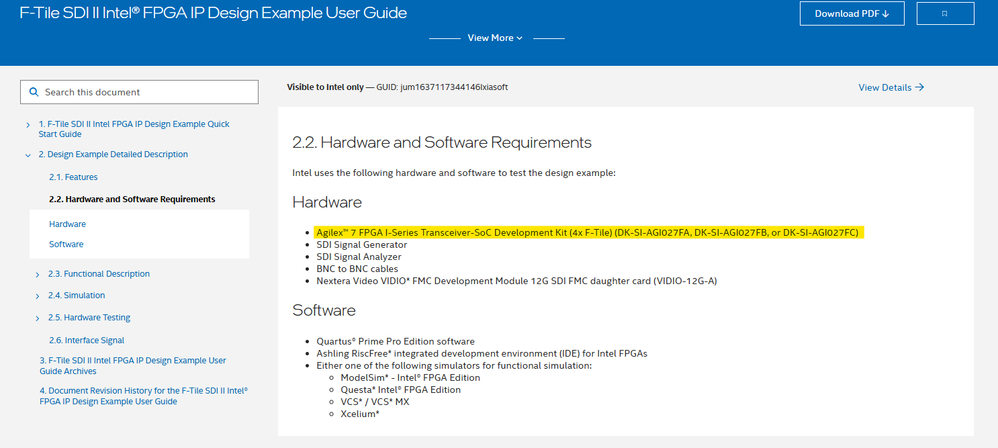Click the simulators for functional simulation line
This screenshot has width=998, height=448.
(454, 366)
